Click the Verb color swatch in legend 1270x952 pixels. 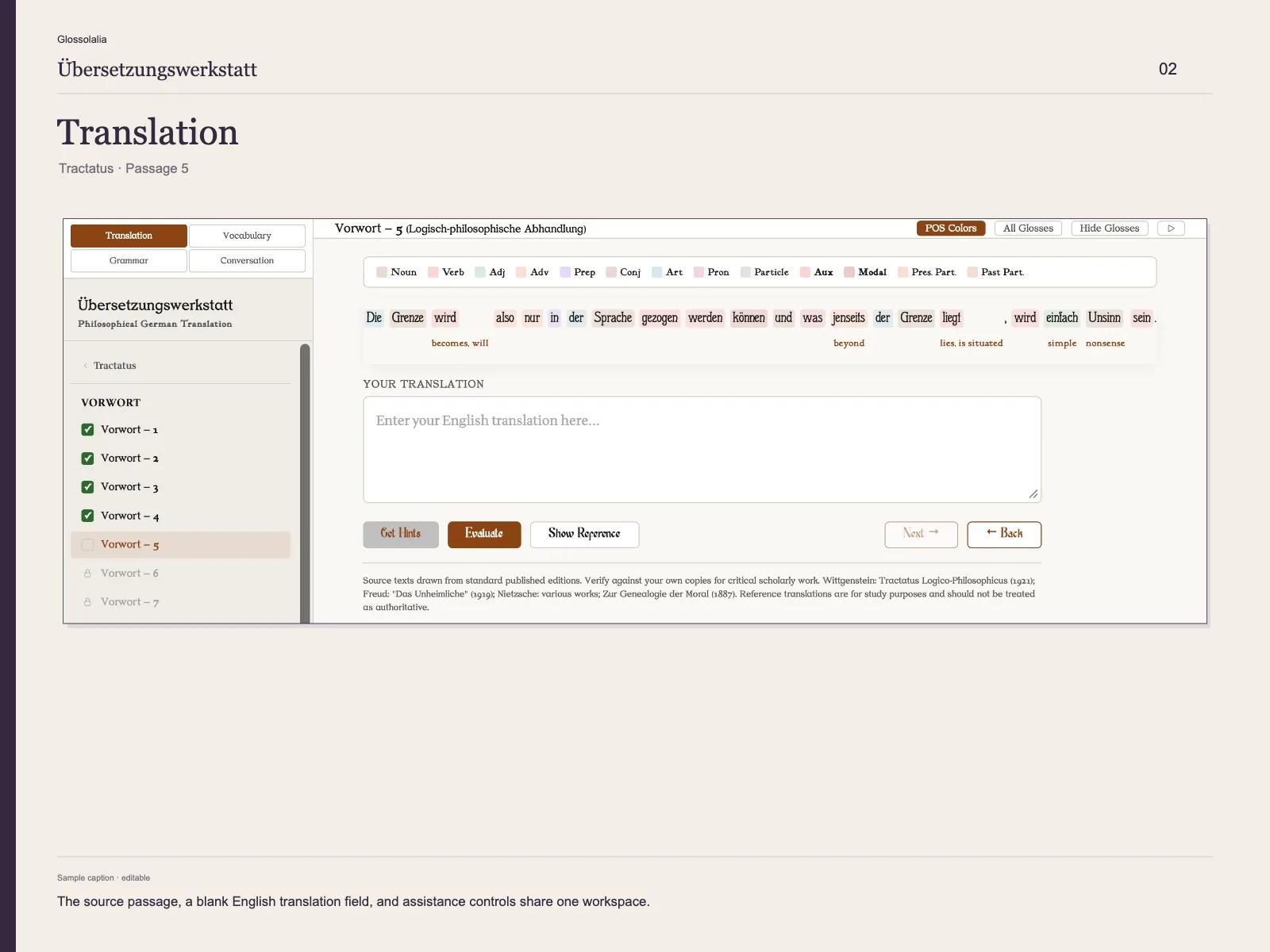433,272
